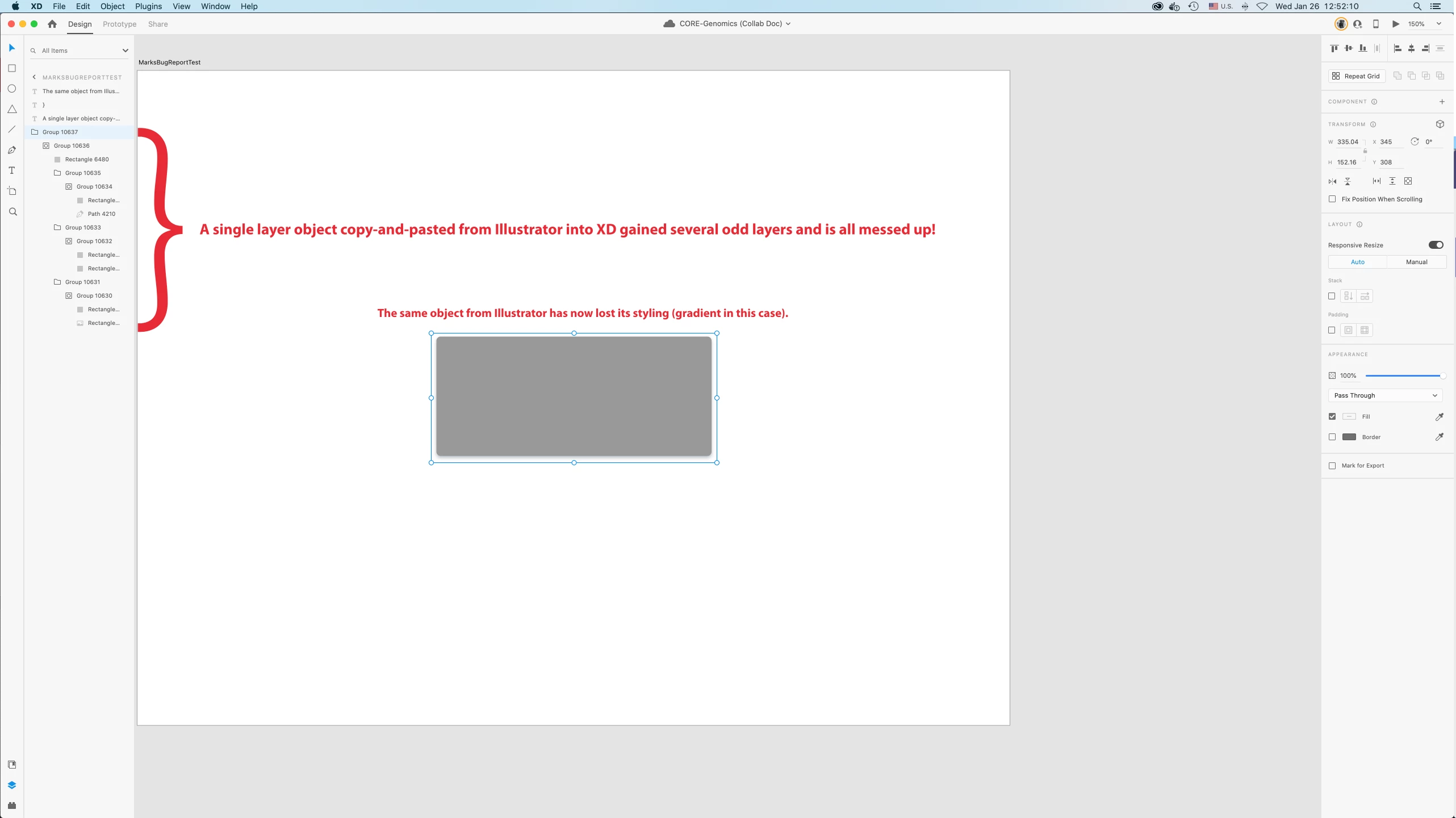Click the Repeat Grid button
The image size is (1456, 818).
coord(1356,76)
